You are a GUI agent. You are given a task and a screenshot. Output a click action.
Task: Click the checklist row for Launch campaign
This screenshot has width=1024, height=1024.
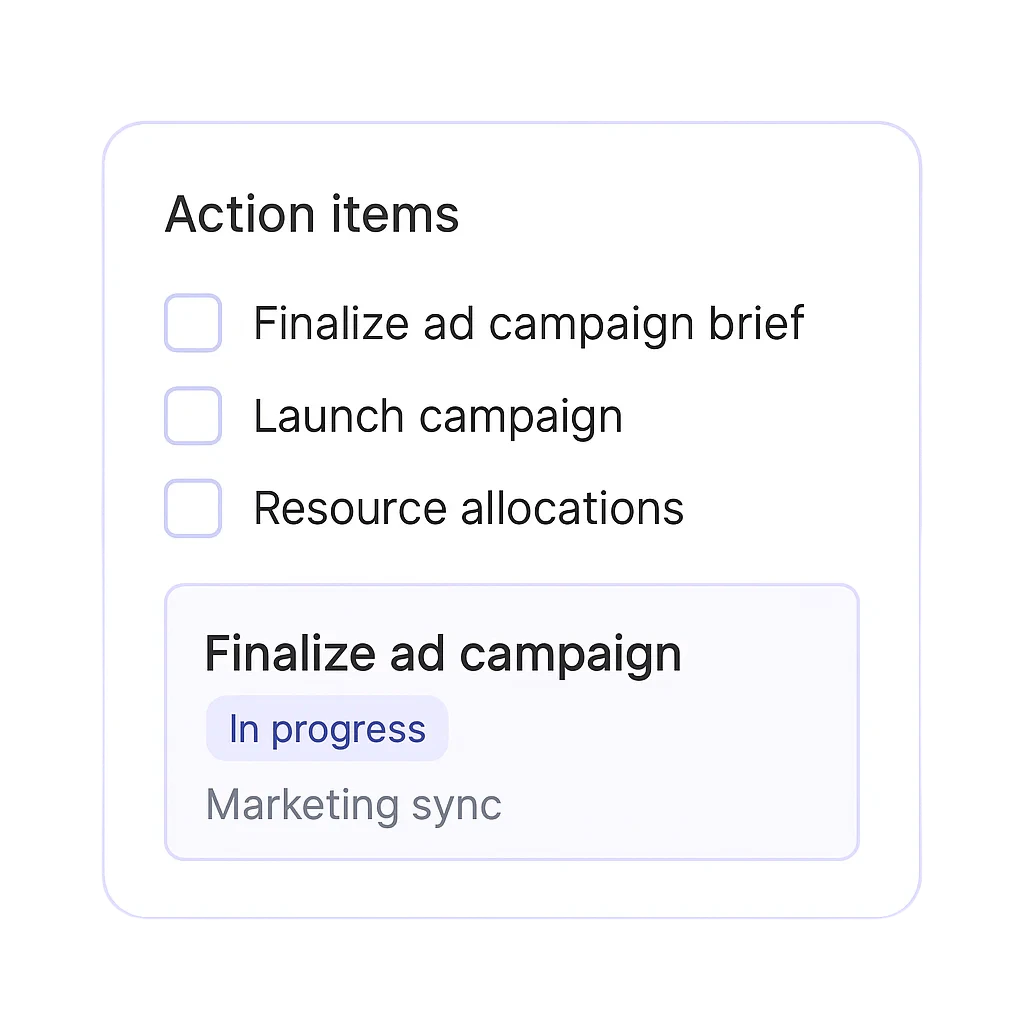coord(400,415)
